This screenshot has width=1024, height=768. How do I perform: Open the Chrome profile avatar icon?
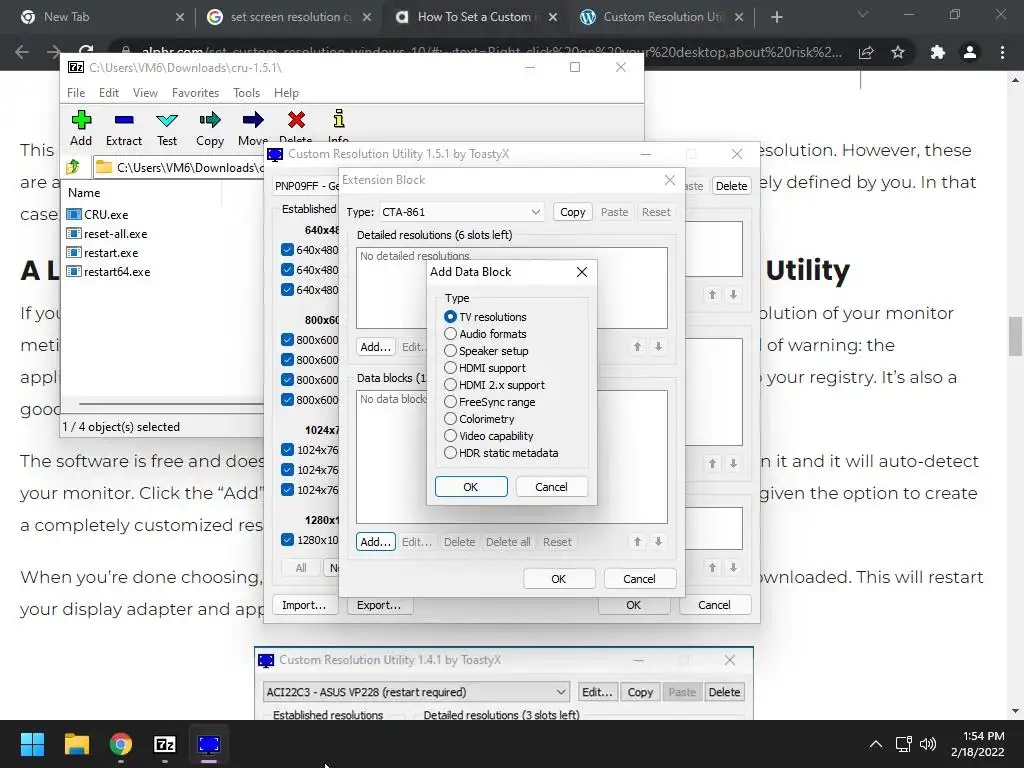[970, 52]
